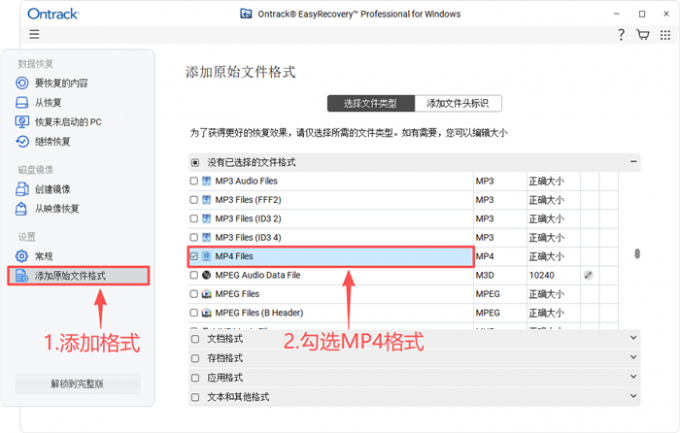Open the grid apps icon
The width and height of the screenshot is (680, 433).
click(x=665, y=35)
